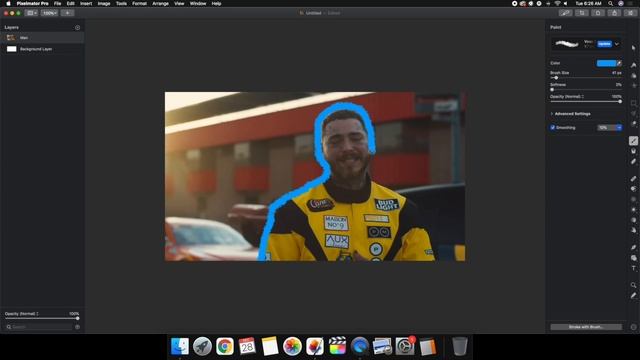Open the 100% zoom level dropdown

(49, 13)
